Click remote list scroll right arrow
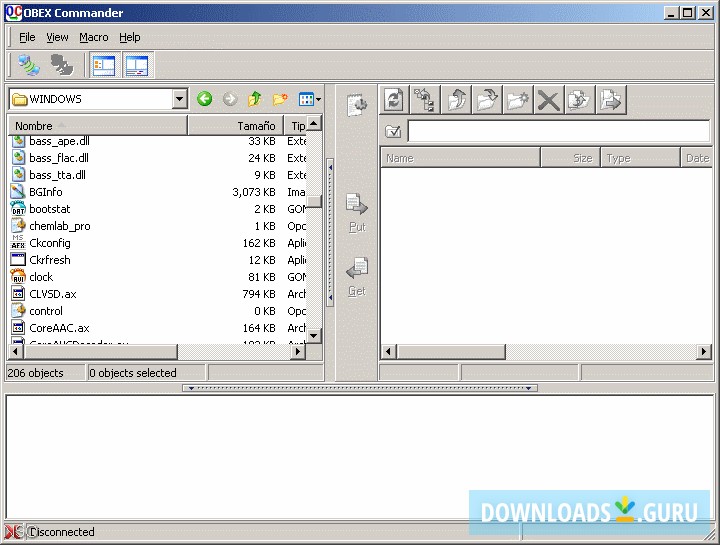The image size is (720, 545). (x=703, y=352)
